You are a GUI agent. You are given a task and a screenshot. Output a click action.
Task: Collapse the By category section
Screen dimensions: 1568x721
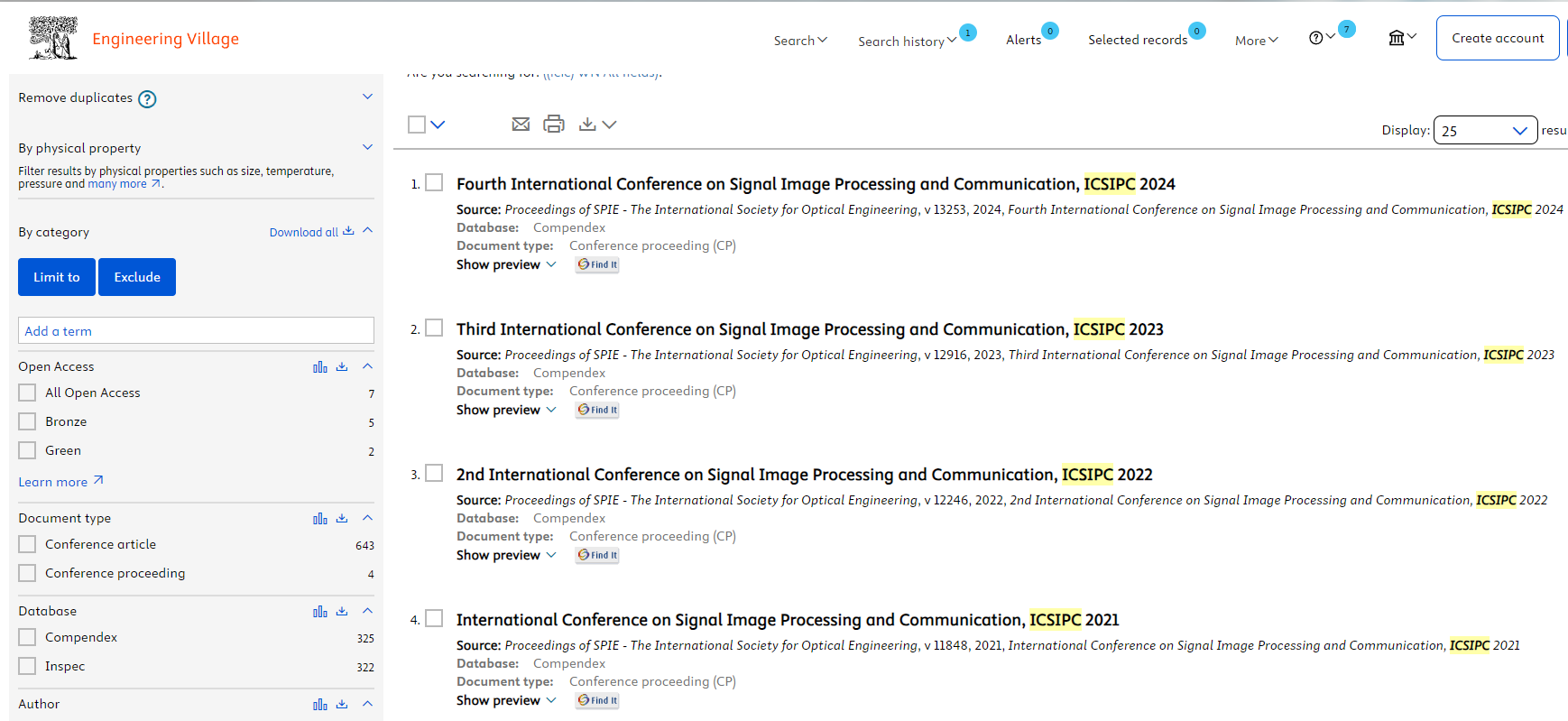367,230
